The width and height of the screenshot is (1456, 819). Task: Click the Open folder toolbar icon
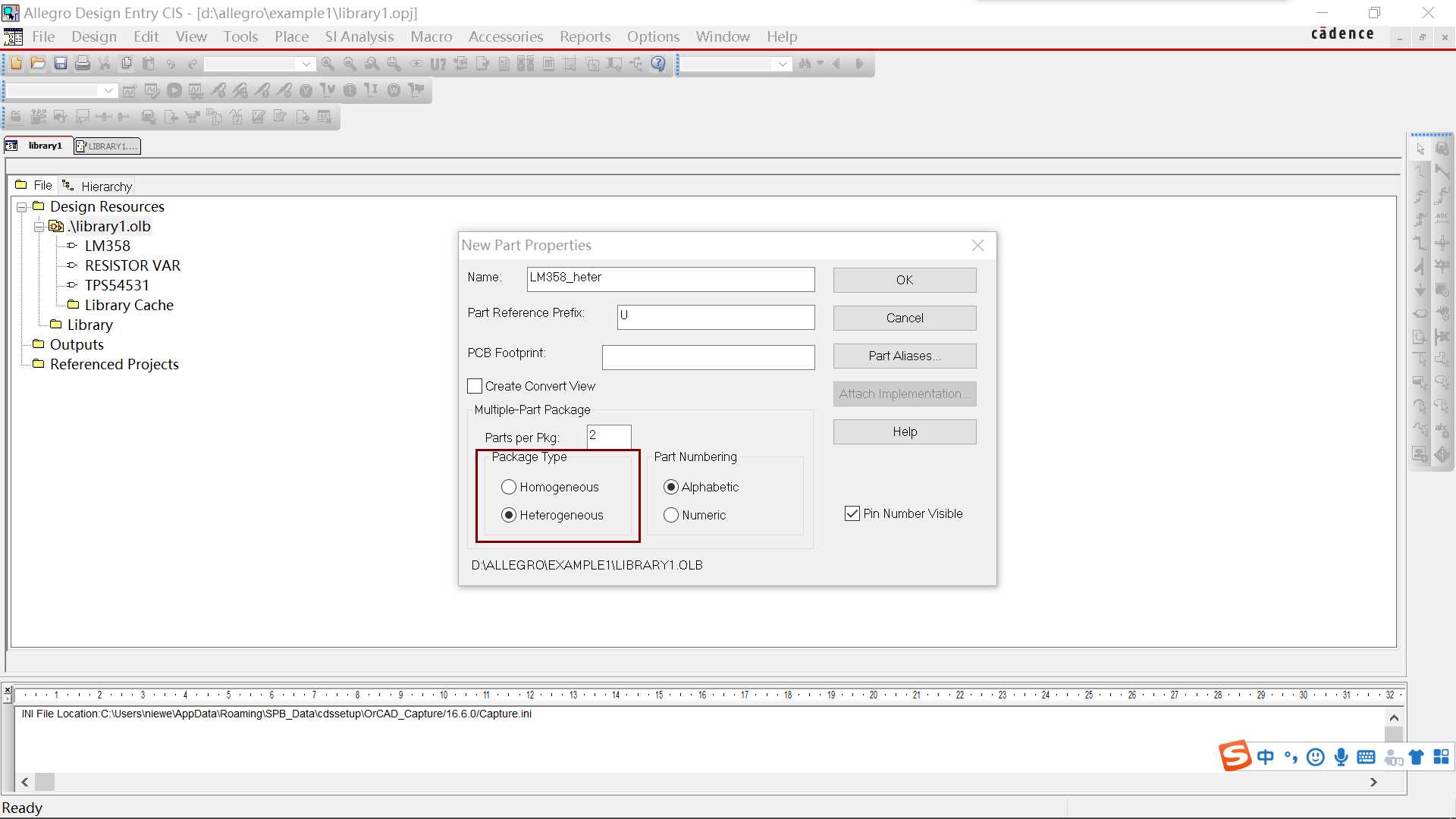click(x=38, y=64)
